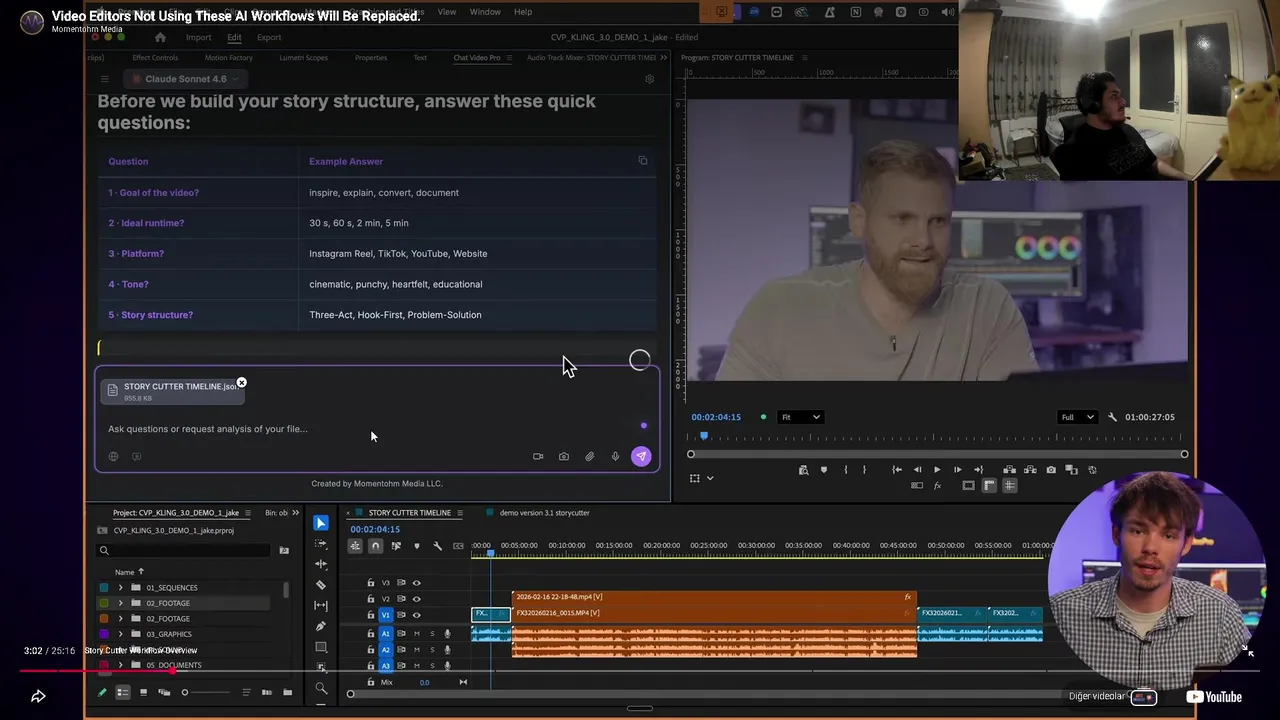Expand the 01_SEQUENCES bin
Screen dimensions: 1280x720
(121, 588)
